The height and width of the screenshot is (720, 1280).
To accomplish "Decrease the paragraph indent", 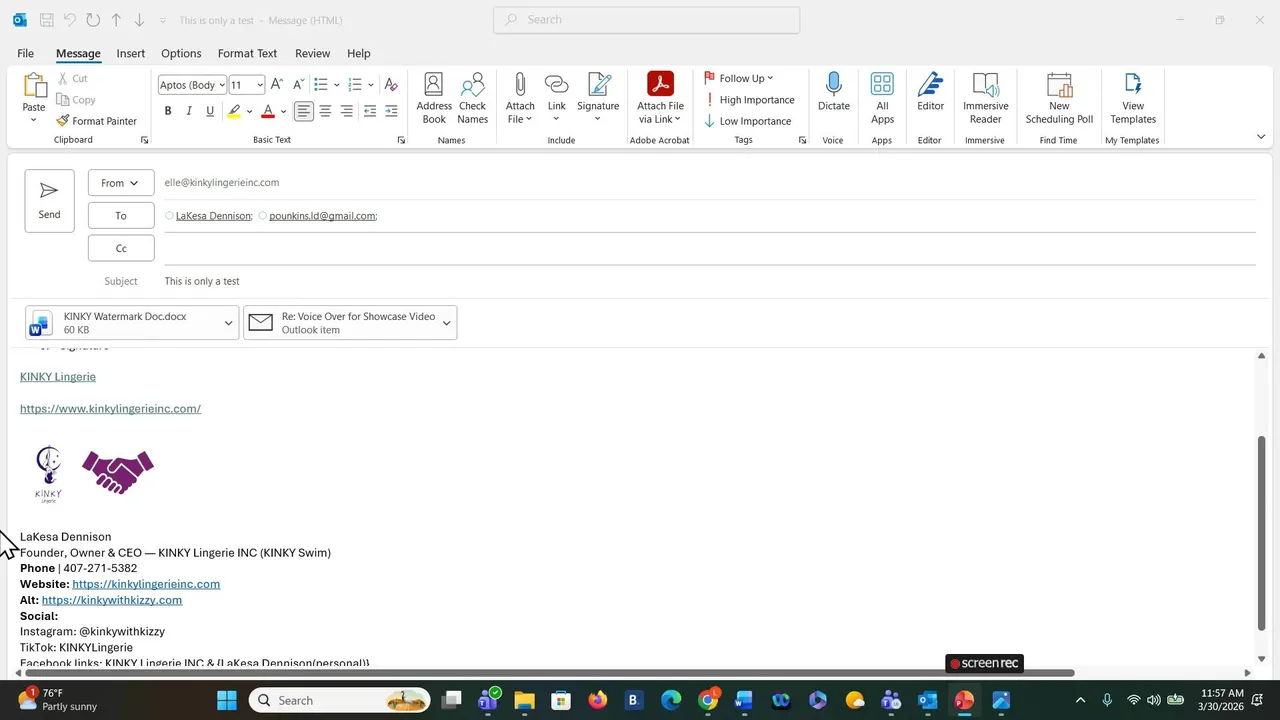I will point(370,111).
